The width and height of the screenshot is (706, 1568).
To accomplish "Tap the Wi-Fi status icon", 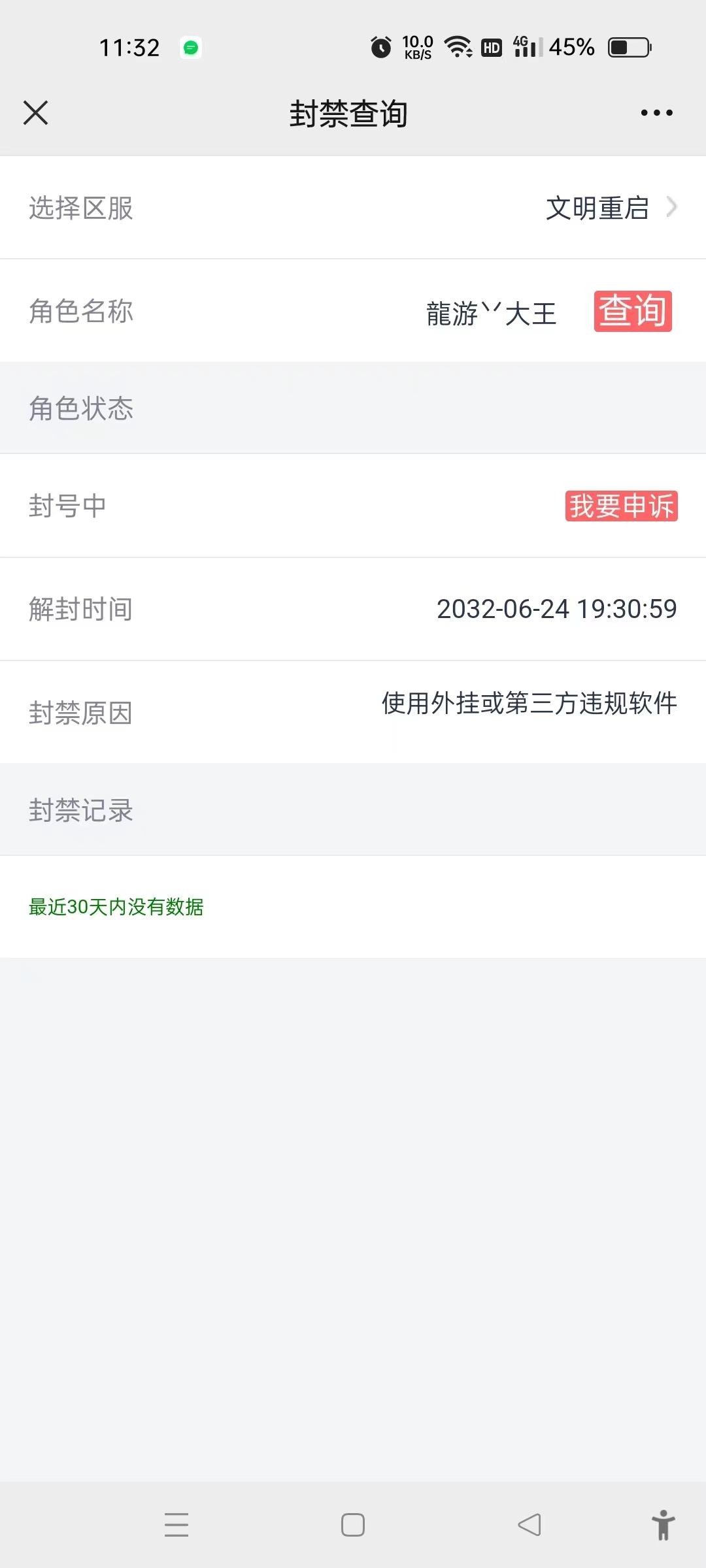I will (x=458, y=47).
